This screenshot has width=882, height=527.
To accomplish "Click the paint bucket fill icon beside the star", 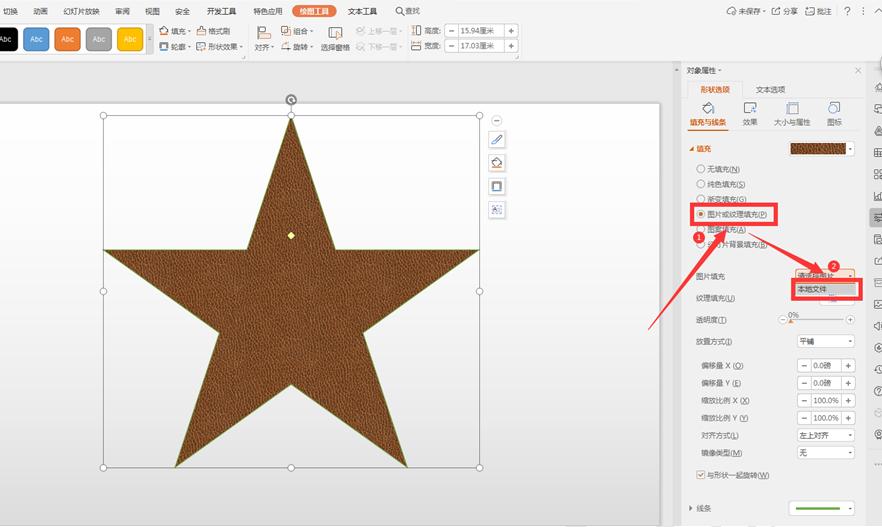I will click(497, 163).
